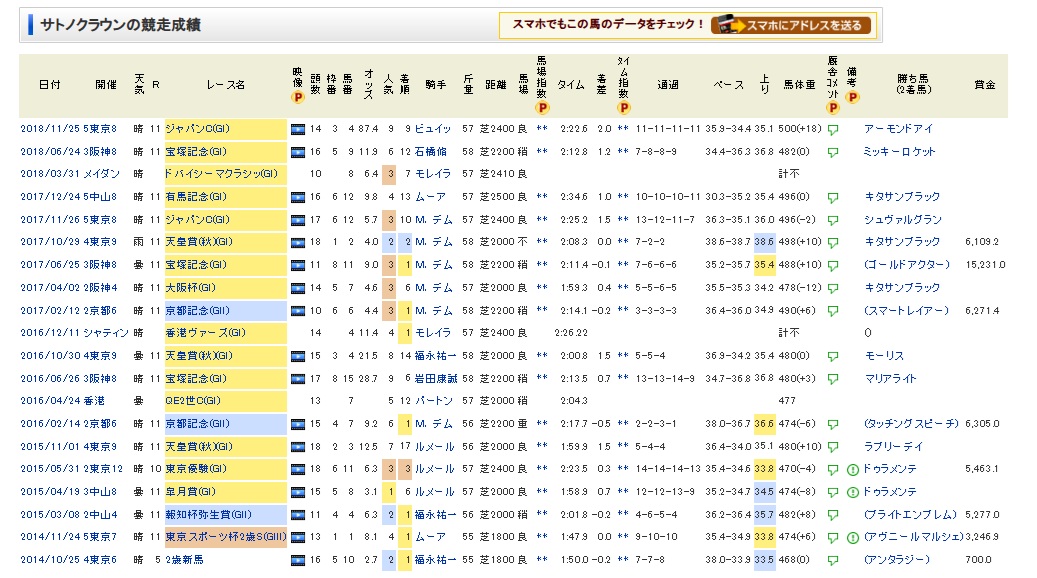Viewport: 1037px width, 578px height.
Task: Click the remarks icon in 東京優駿 row
Action: pyautogui.click(x=852, y=468)
